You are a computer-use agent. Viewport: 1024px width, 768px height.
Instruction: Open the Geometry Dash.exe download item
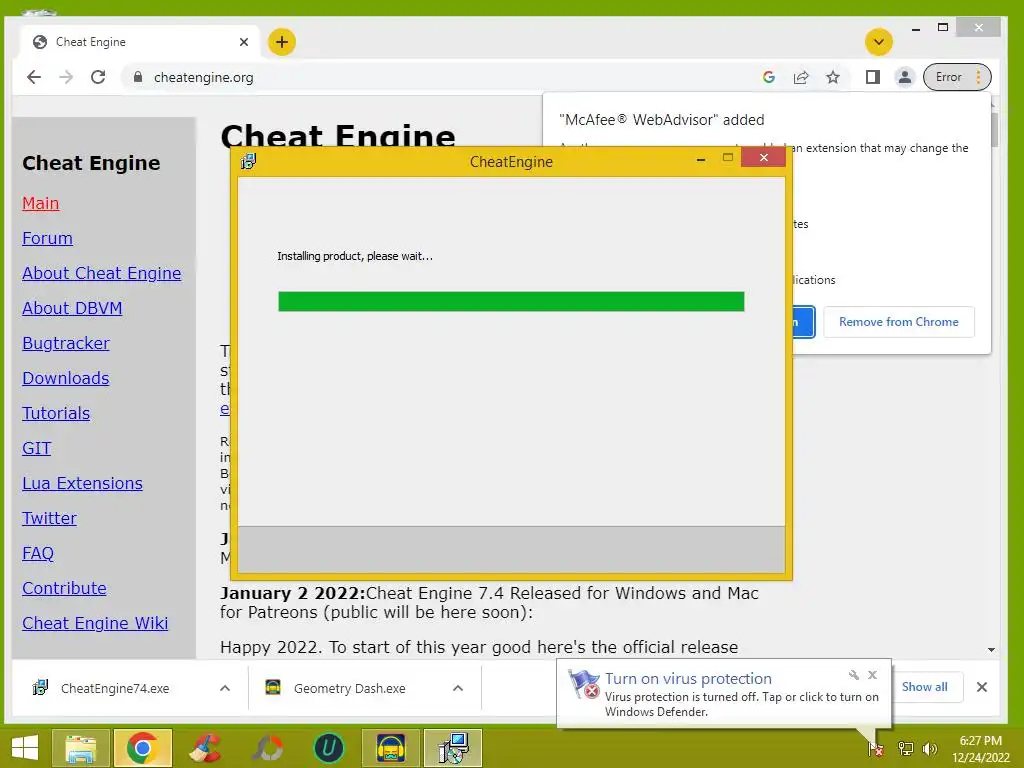(349, 688)
